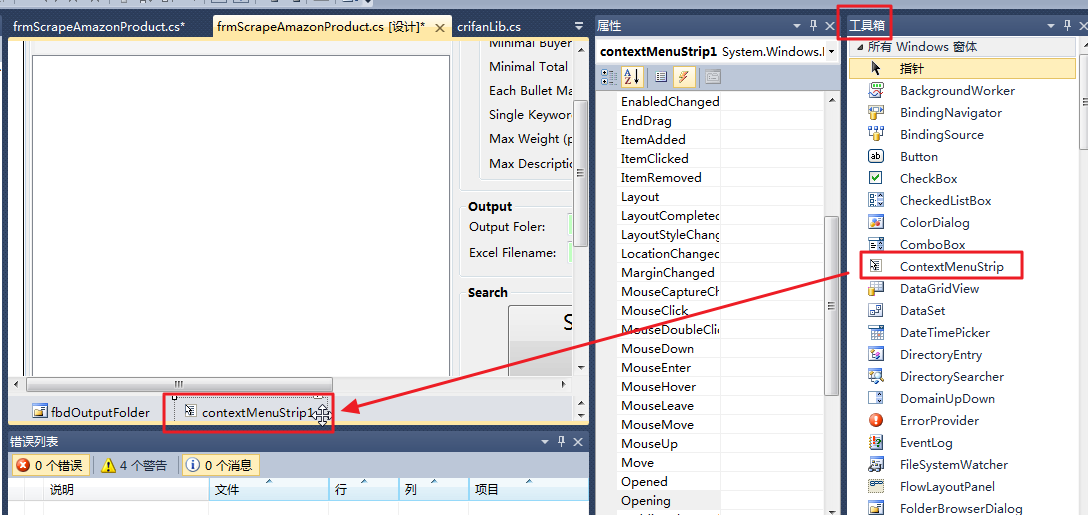1088x515 pixels.
Task: Switch properties to categorized view
Action: 609,76
